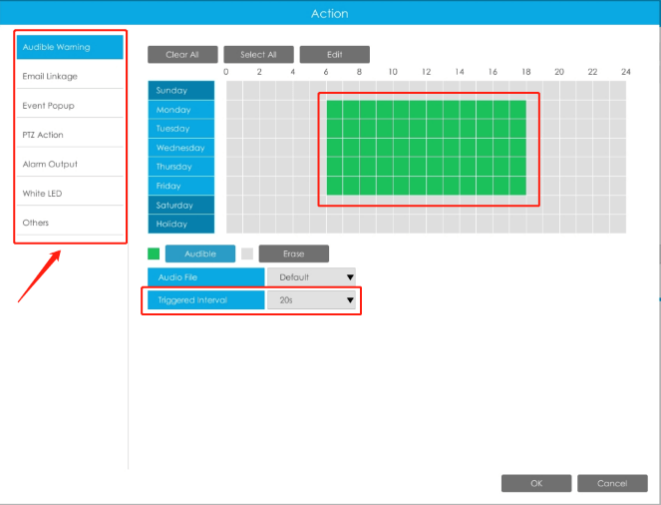Go to Alarm Output settings
The height and width of the screenshot is (505, 661).
click(x=70, y=164)
